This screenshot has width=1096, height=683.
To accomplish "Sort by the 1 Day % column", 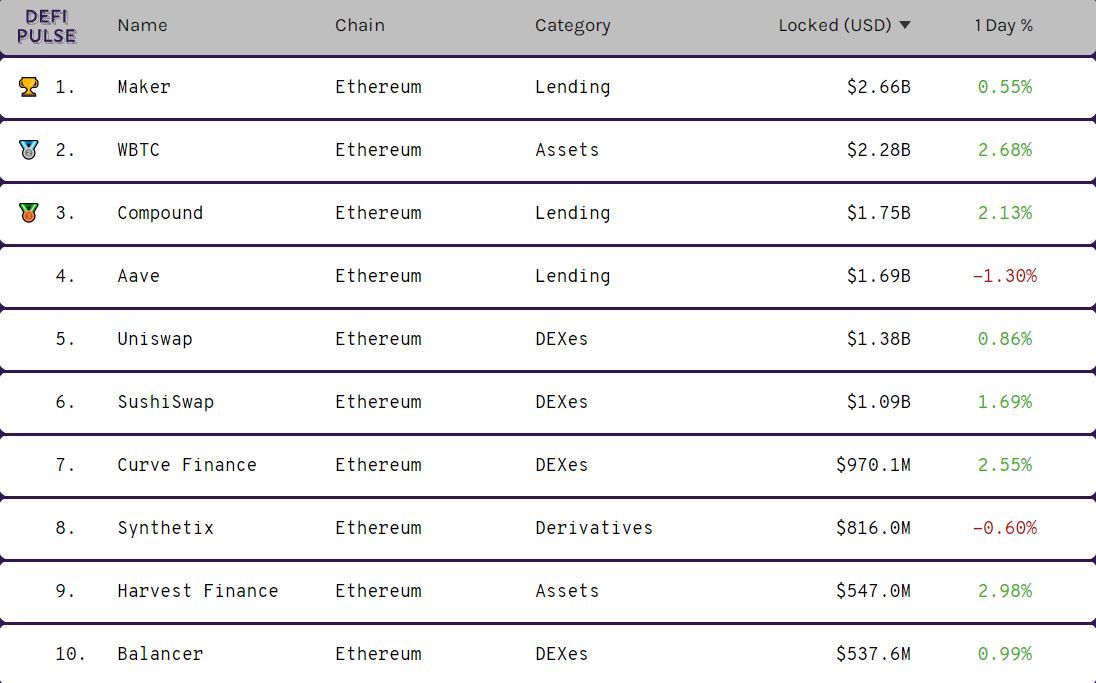I will point(1004,25).
